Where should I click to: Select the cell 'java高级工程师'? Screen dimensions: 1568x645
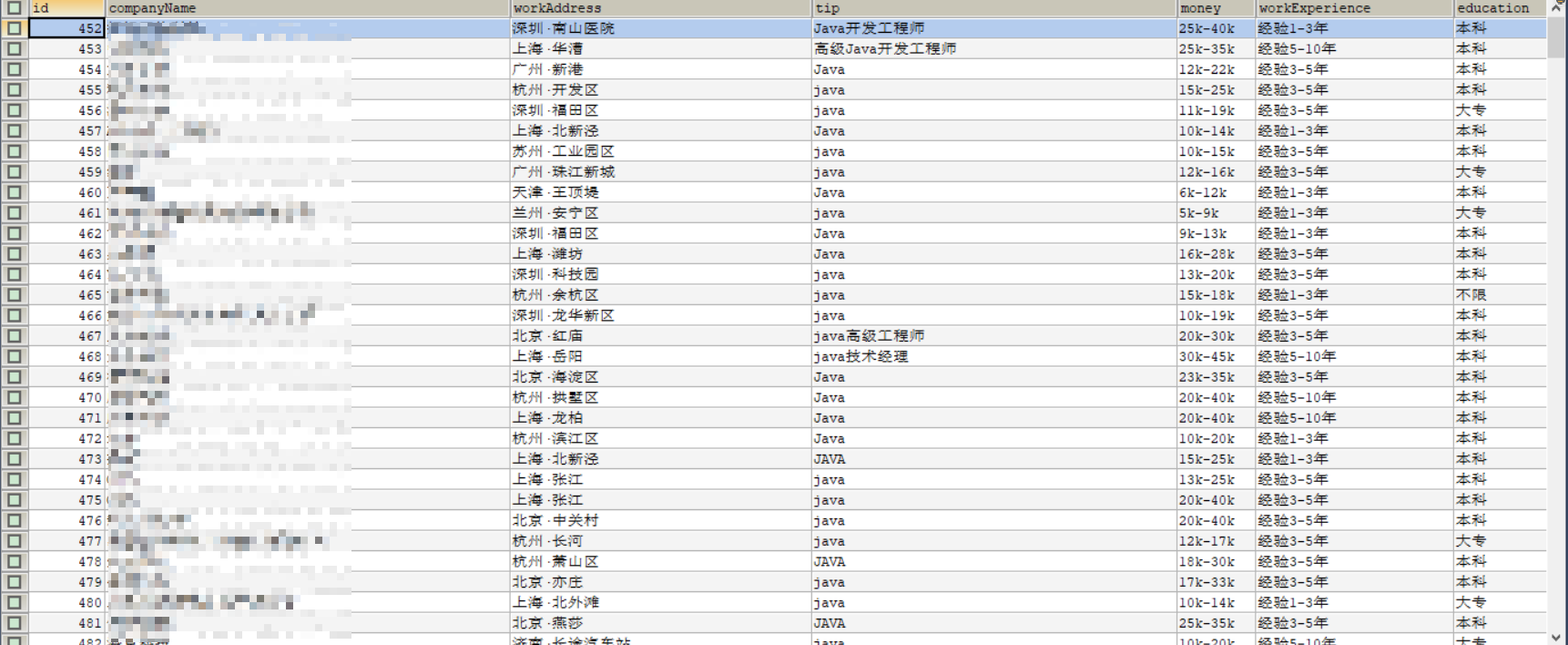[x=994, y=335]
